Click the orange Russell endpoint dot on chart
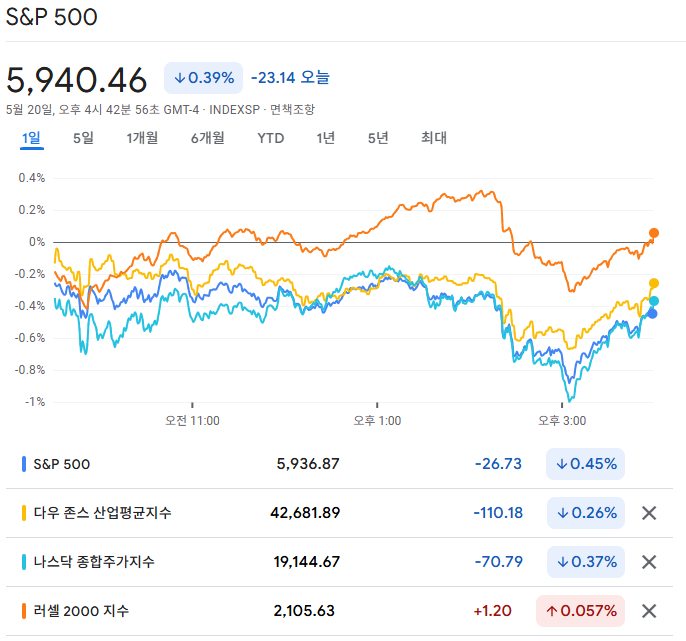 pos(654,233)
